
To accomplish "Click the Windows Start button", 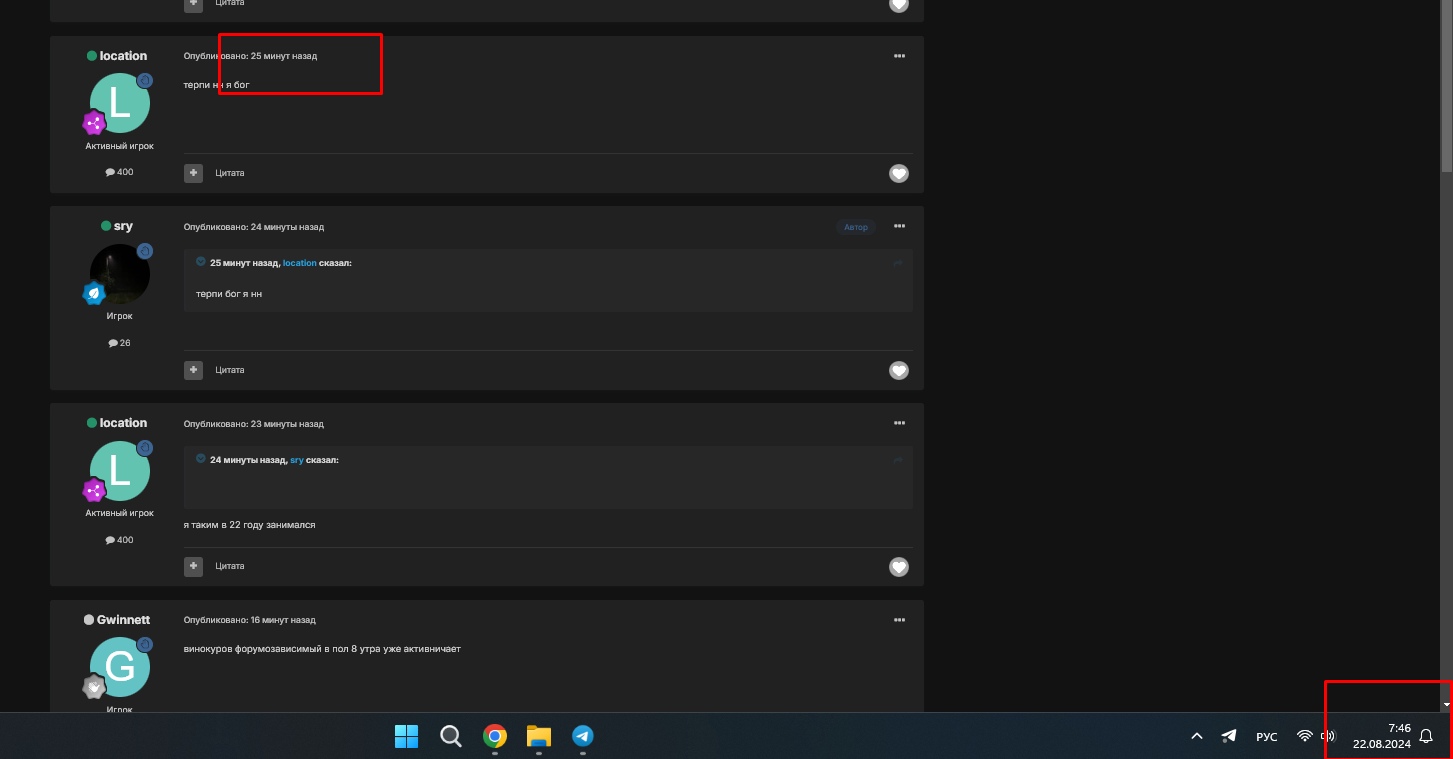I will (406, 737).
